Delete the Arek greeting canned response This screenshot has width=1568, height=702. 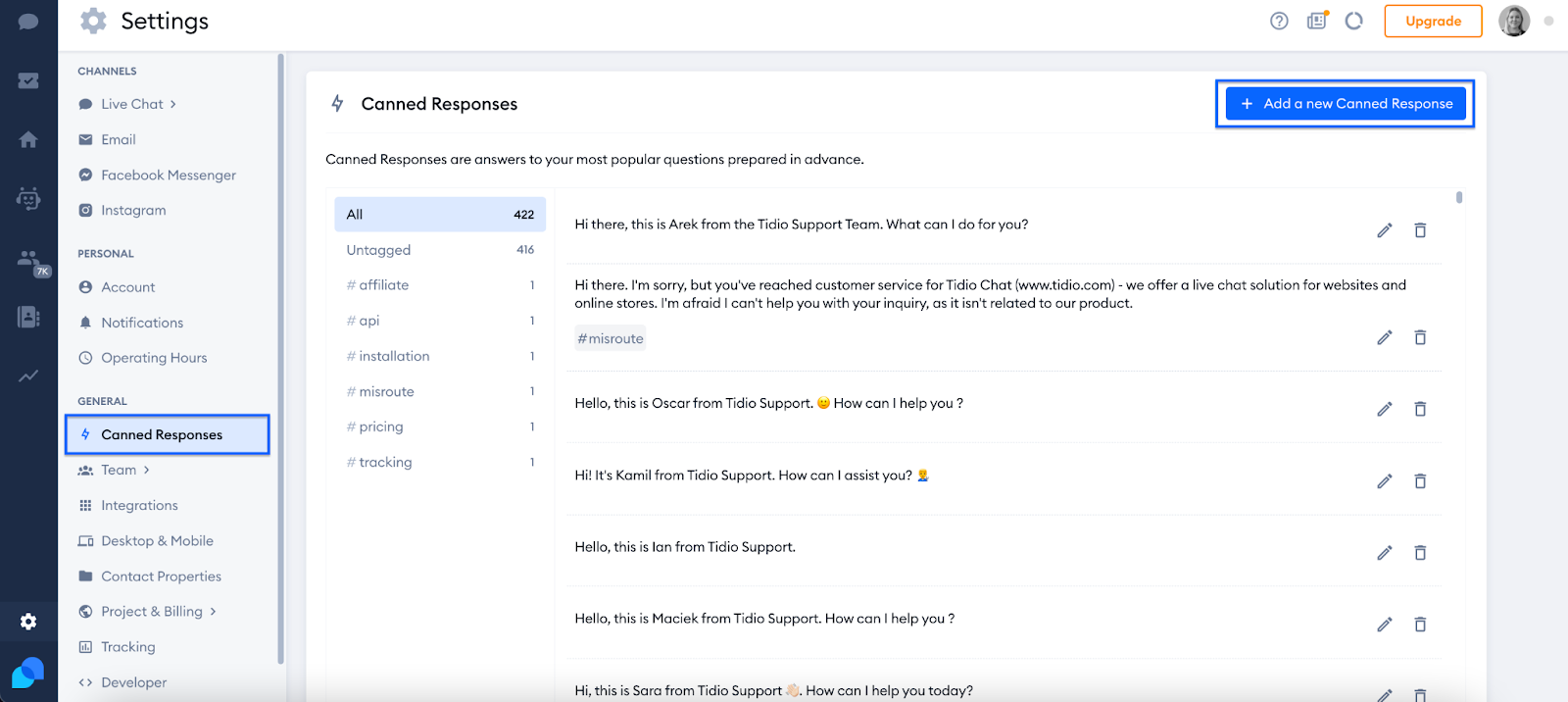tap(1420, 230)
